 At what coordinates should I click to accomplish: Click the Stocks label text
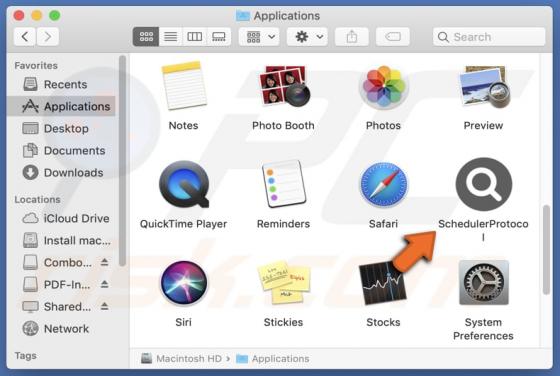383,322
